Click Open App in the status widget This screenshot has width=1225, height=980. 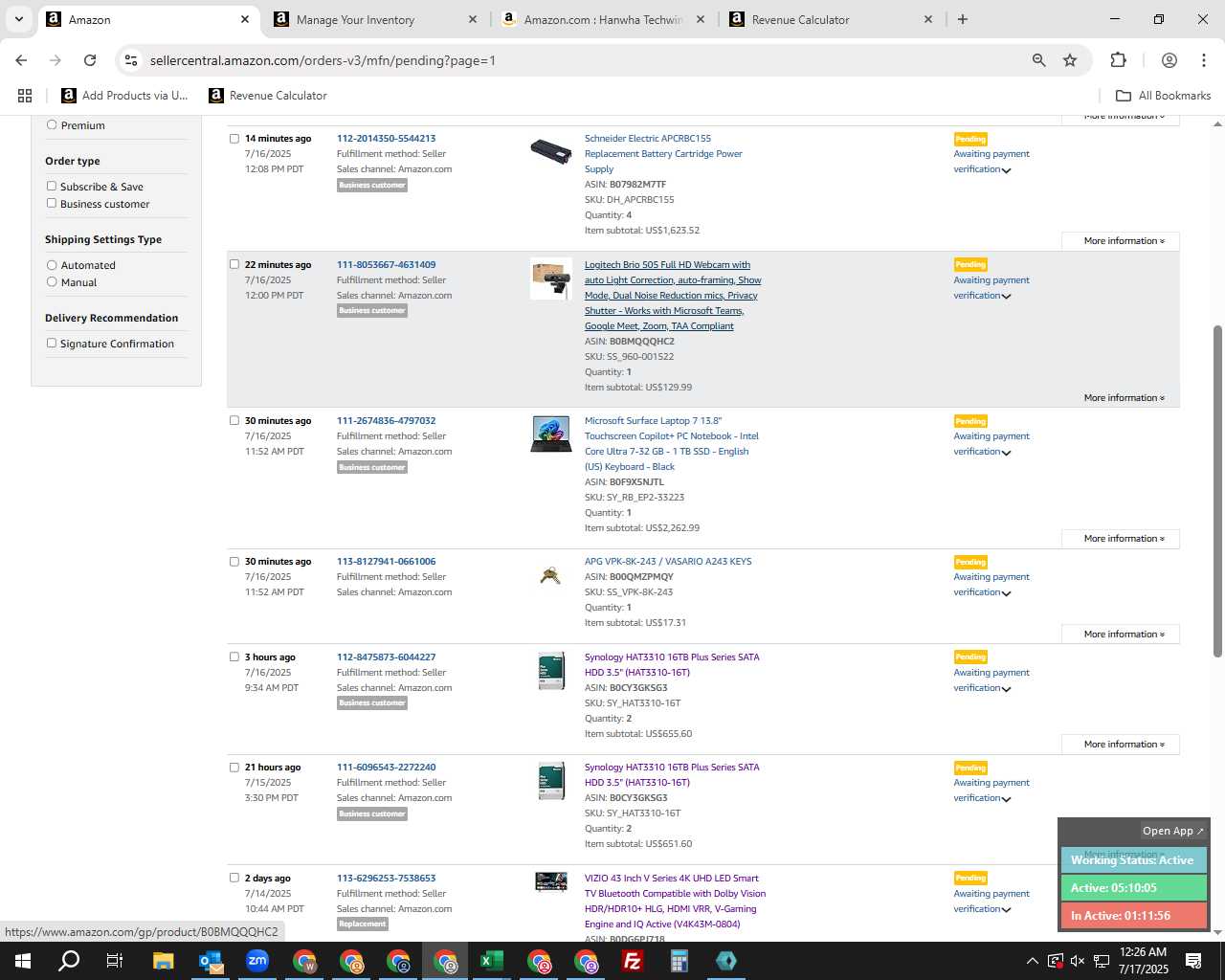pos(1173,831)
